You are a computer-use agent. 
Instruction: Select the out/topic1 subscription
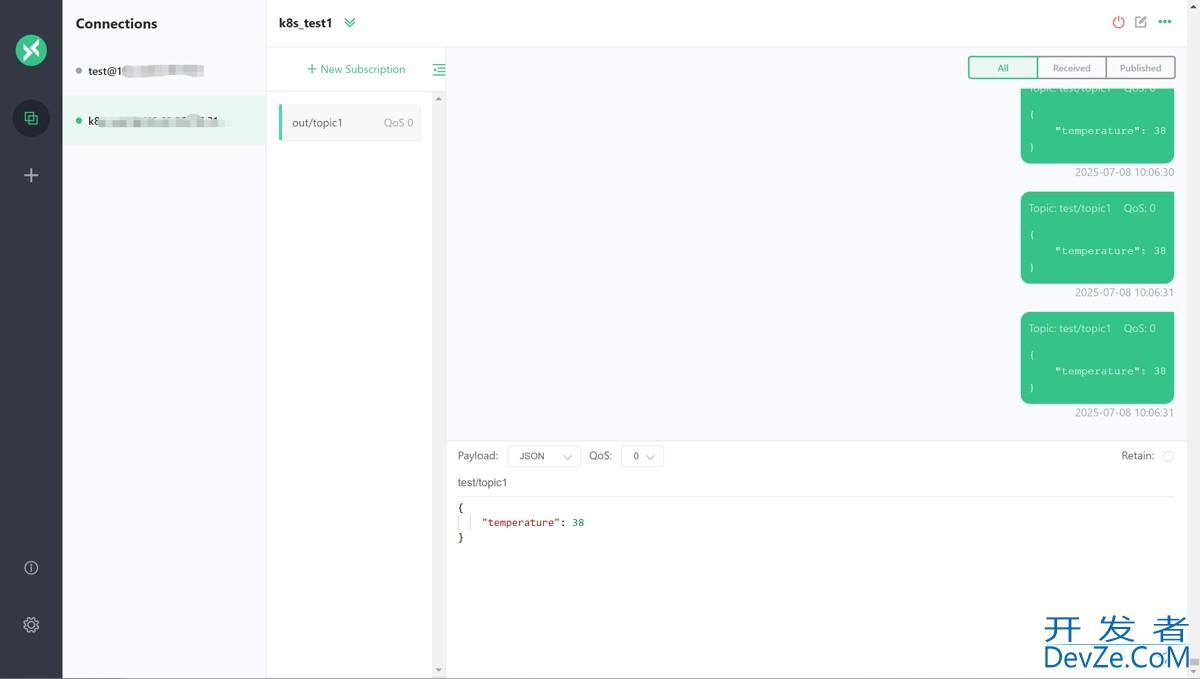point(350,123)
